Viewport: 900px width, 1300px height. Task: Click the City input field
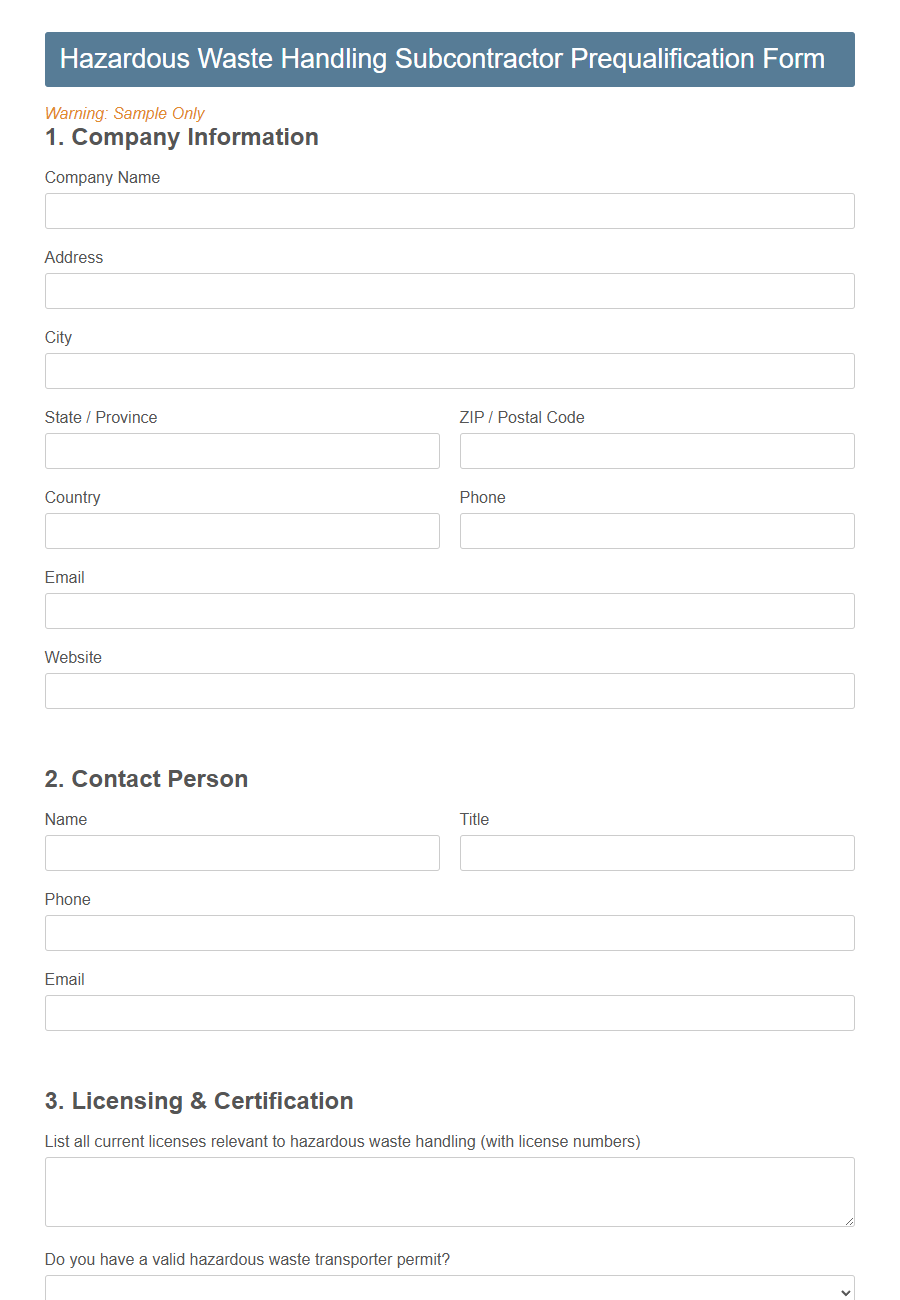click(x=450, y=371)
